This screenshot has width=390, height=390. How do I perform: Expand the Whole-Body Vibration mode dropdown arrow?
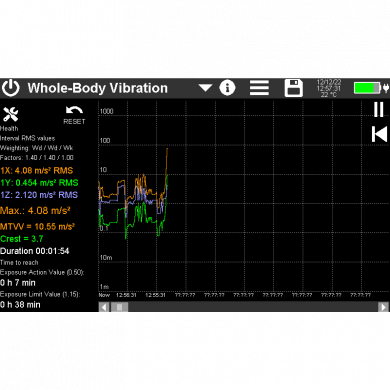click(x=205, y=88)
